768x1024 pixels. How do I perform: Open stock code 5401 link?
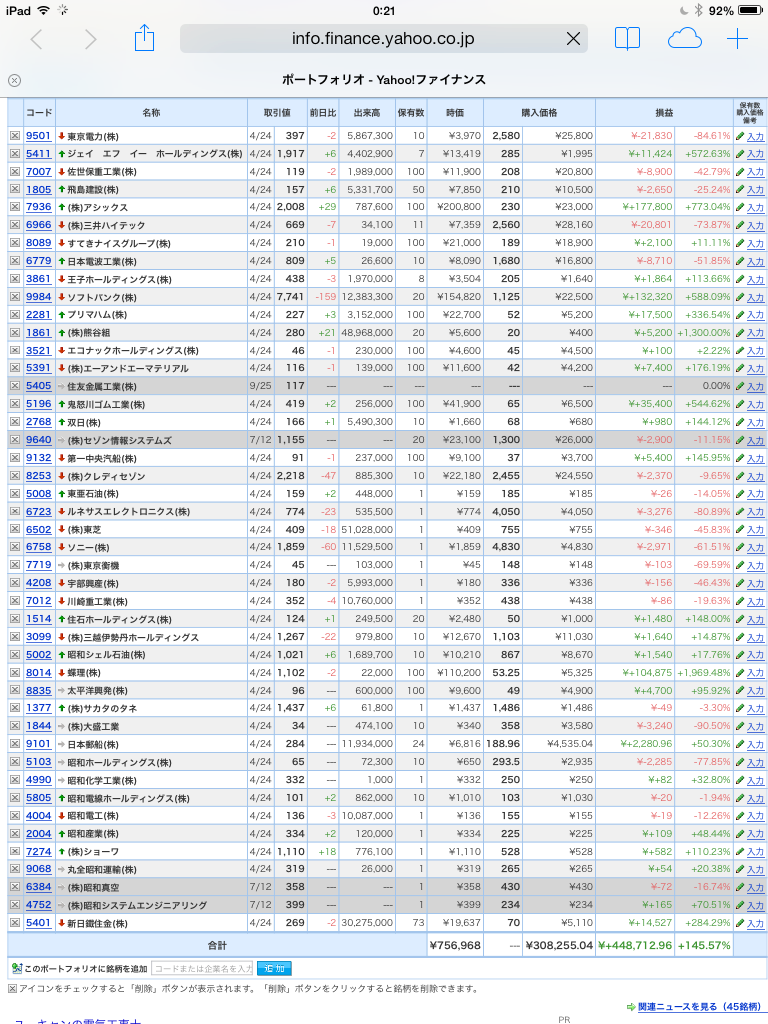(39, 923)
